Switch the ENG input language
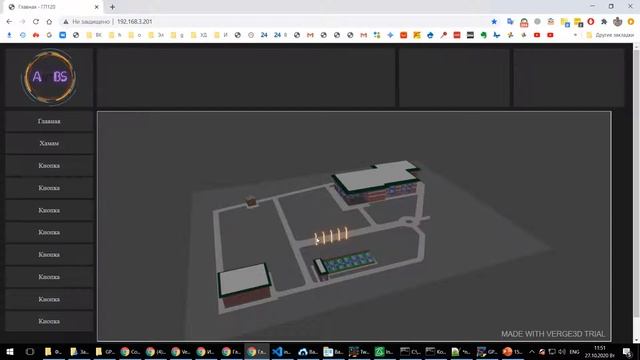Image resolution: width=640 pixels, height=360 pixels. [x=575, y=351]
